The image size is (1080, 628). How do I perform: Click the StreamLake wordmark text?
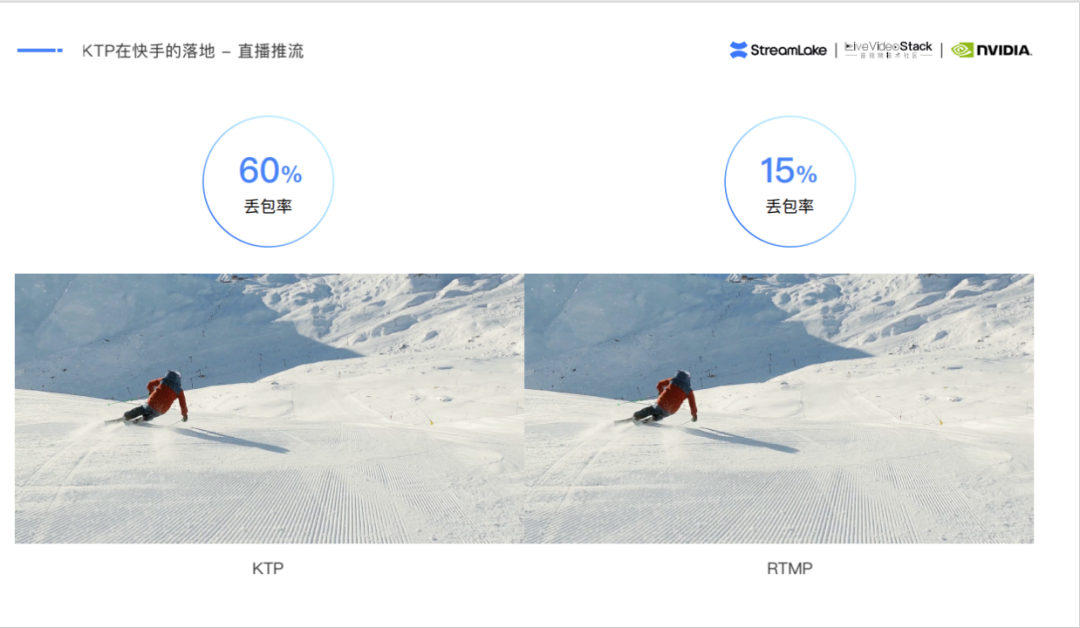(x=789, y=50)
